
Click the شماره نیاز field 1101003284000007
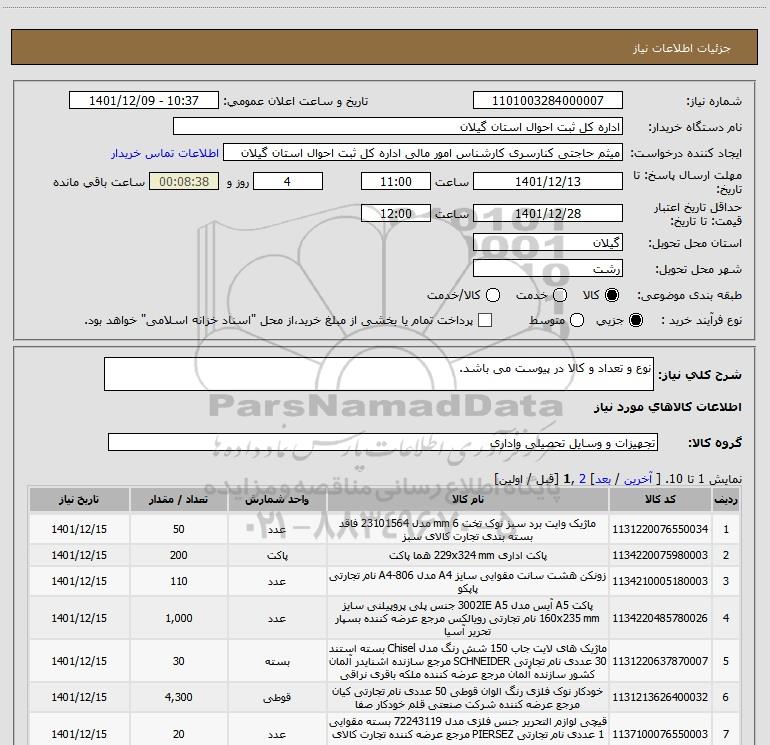click(x=548, y=101)
